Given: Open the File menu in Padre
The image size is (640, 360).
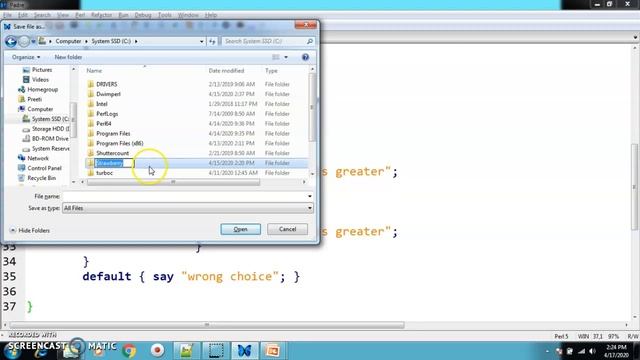Looking at the screenshot, I should coord(7,15).
